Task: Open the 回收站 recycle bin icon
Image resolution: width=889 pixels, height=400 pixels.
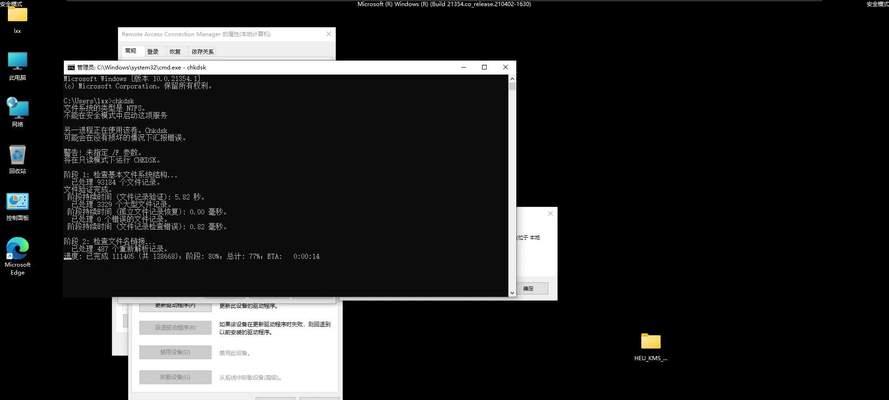Action: click(x=17, y=159)
